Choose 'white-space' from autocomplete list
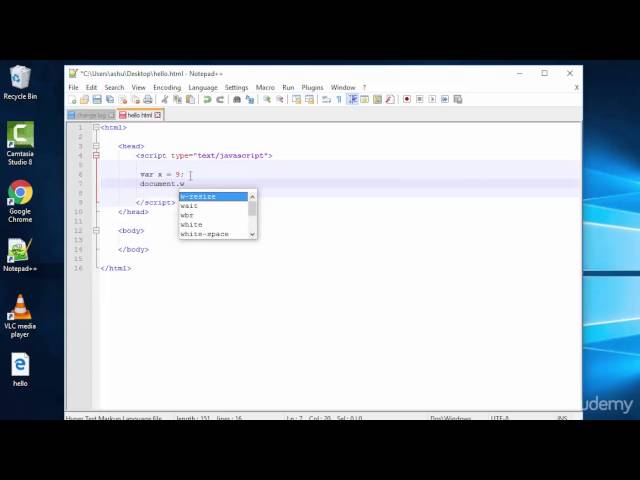640x480 pixels. pyautogui.click(x=204, y=234)
